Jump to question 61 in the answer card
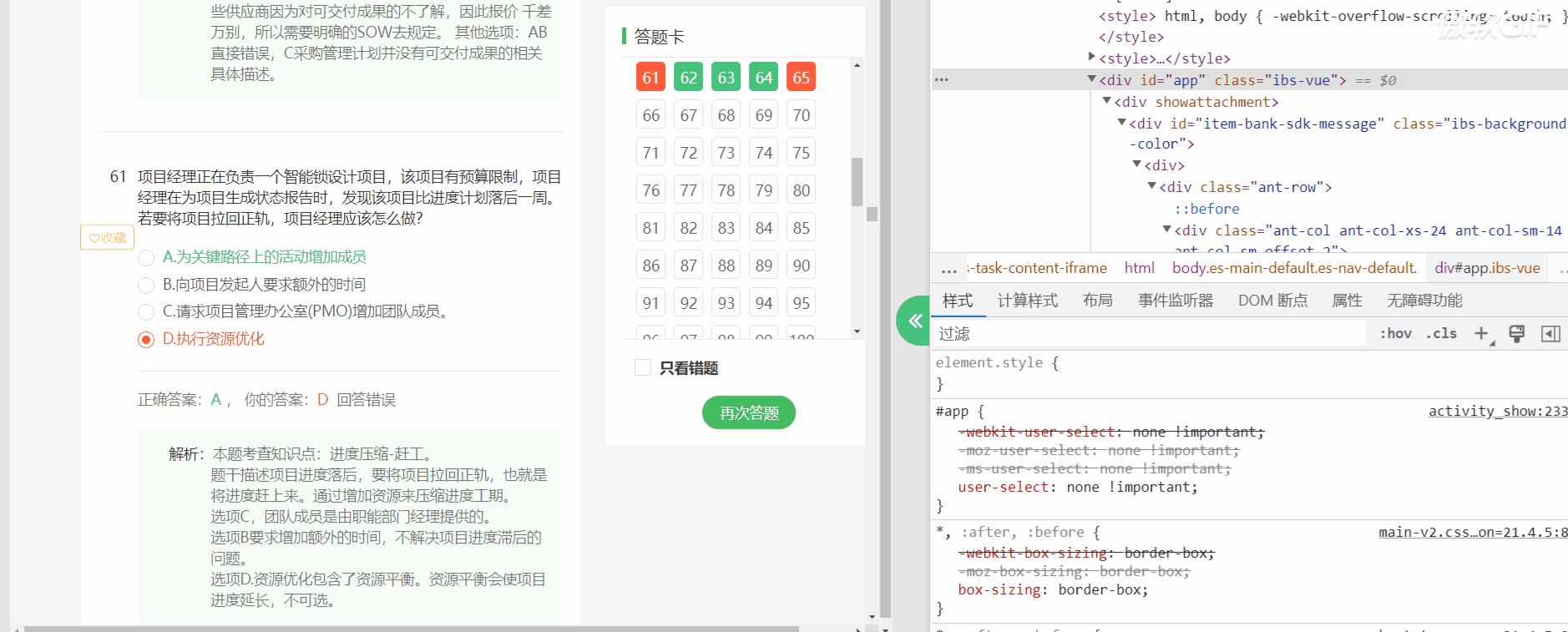1568x632 pixels. click(651, 78)
